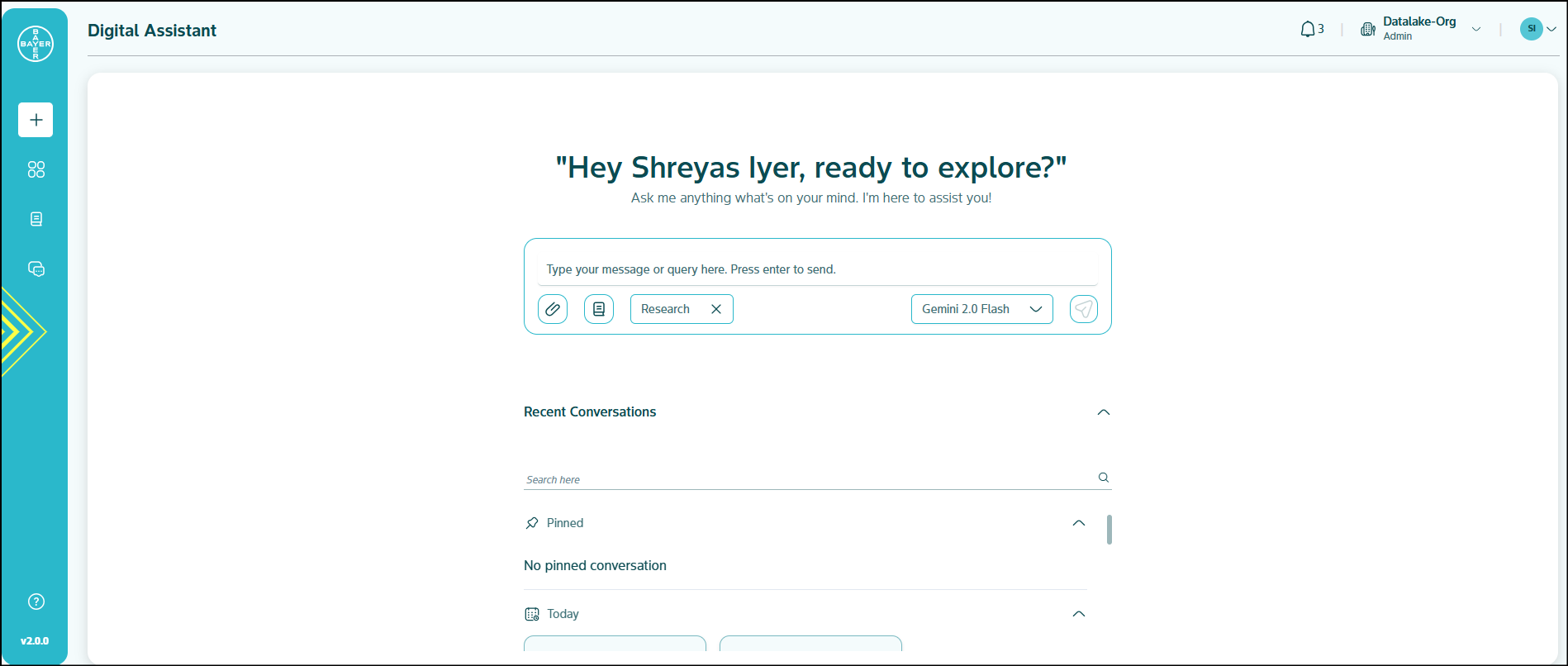Send the message with paper plane icon
This screenshot has height=666, width=1568.
click(x=1083, y=309)
